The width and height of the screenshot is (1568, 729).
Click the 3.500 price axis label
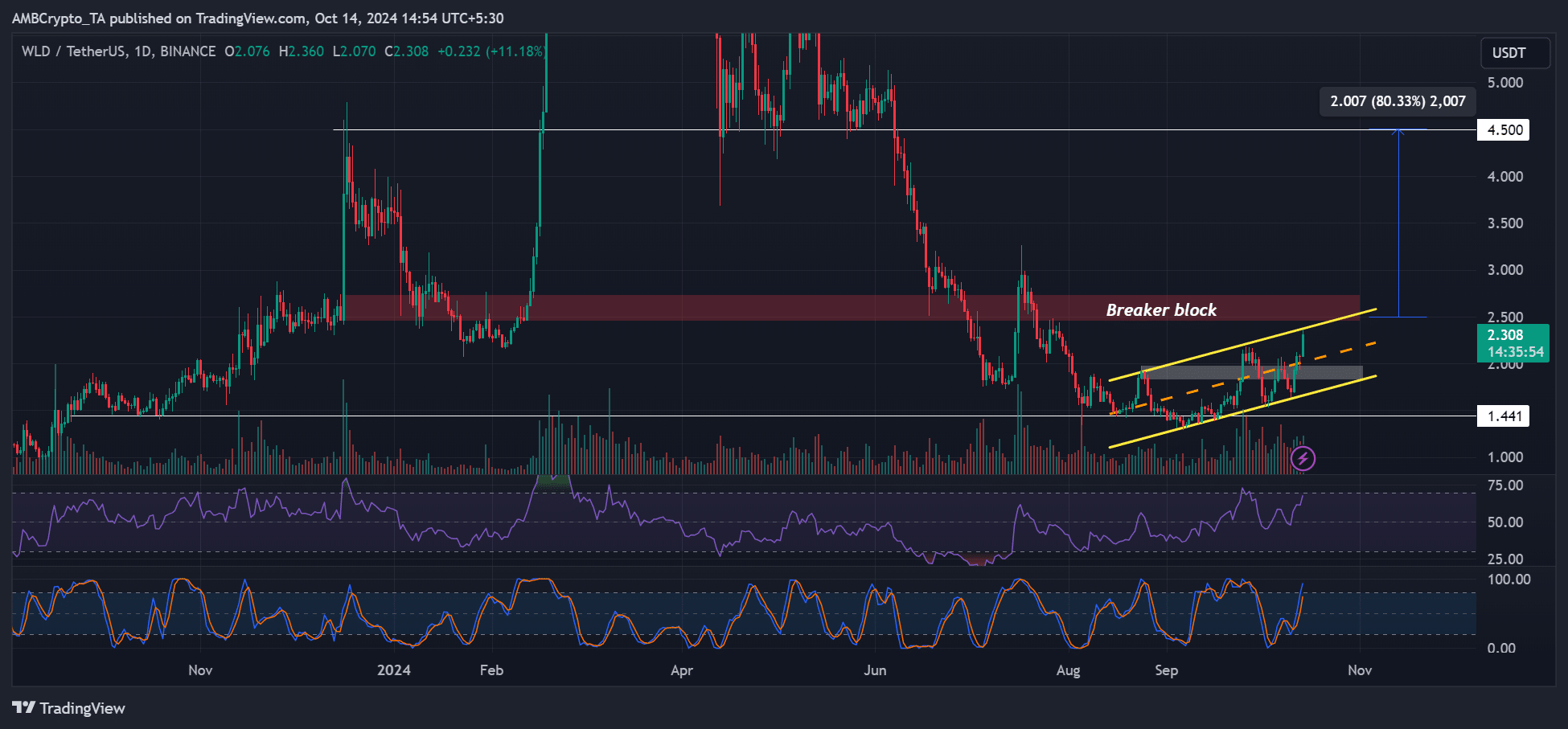click(1505, 223)
